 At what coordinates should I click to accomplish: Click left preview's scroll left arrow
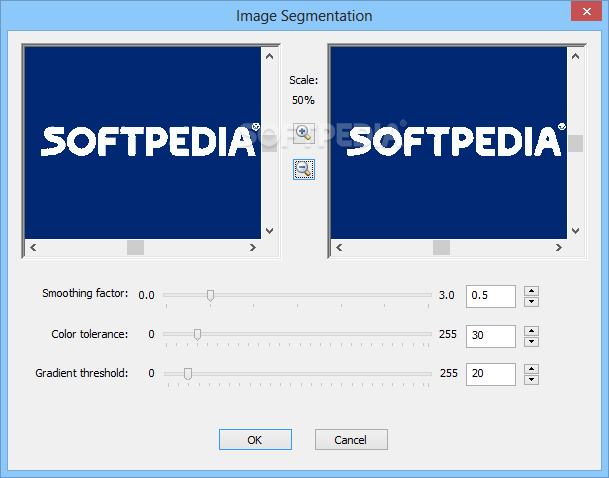coord(33,247)
